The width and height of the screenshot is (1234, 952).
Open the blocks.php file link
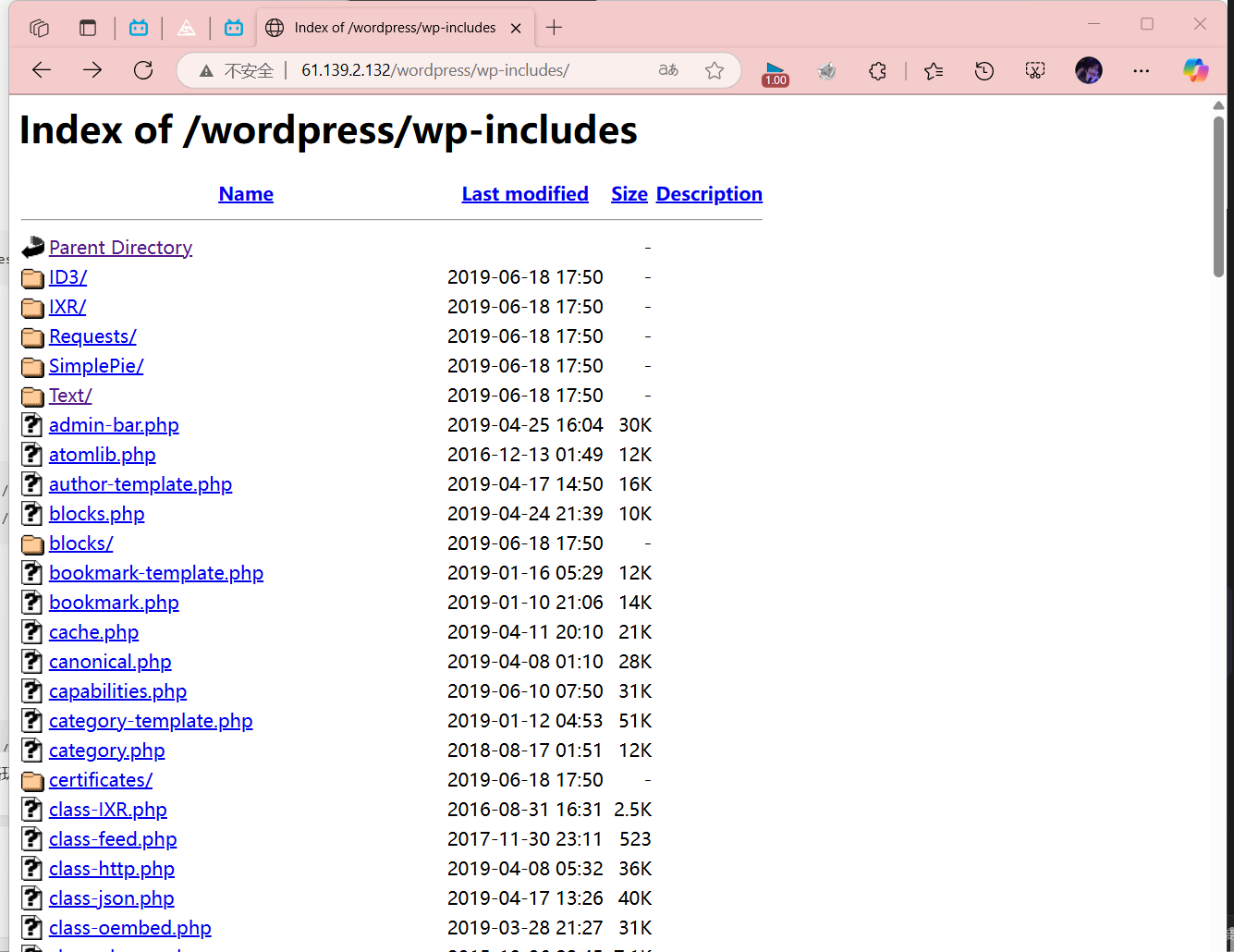pyautogui.click(x=96, y=514)
